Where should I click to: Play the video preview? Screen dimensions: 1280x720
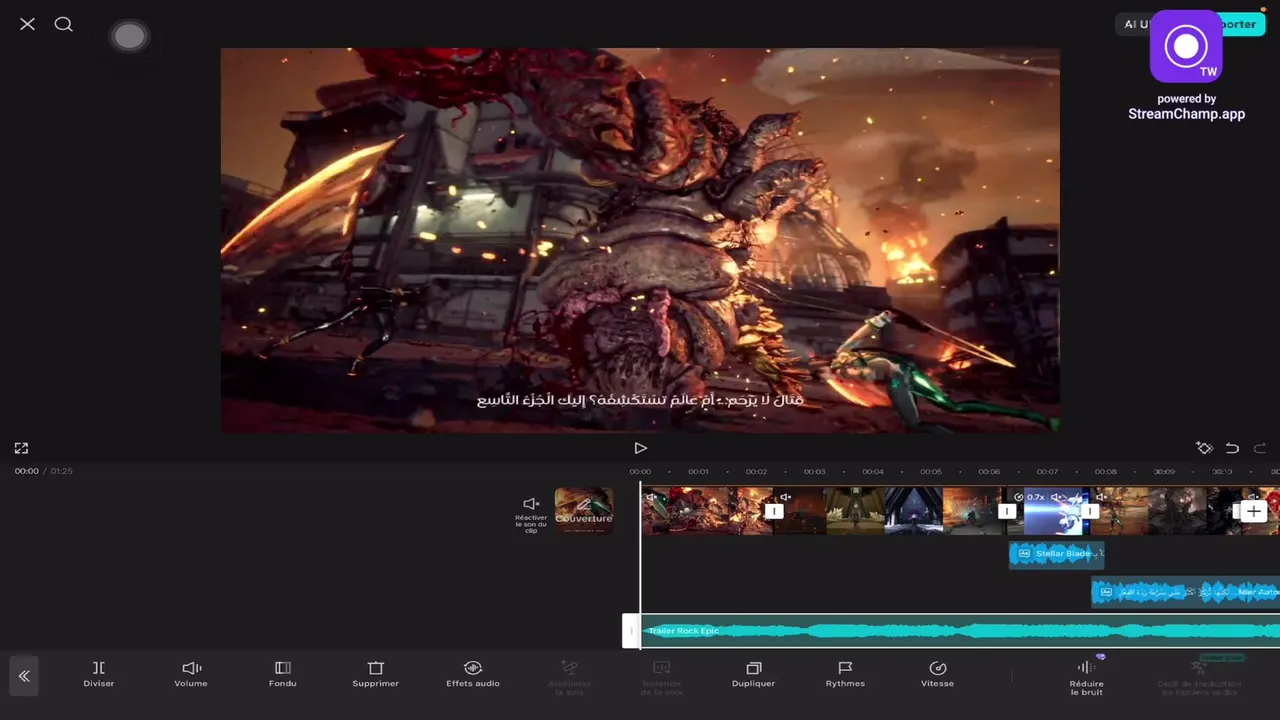point(640,448)
